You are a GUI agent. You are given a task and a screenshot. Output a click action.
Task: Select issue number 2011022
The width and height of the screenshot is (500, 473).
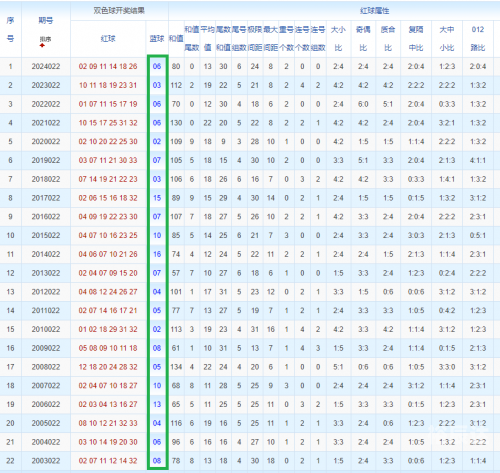(46, 311)
